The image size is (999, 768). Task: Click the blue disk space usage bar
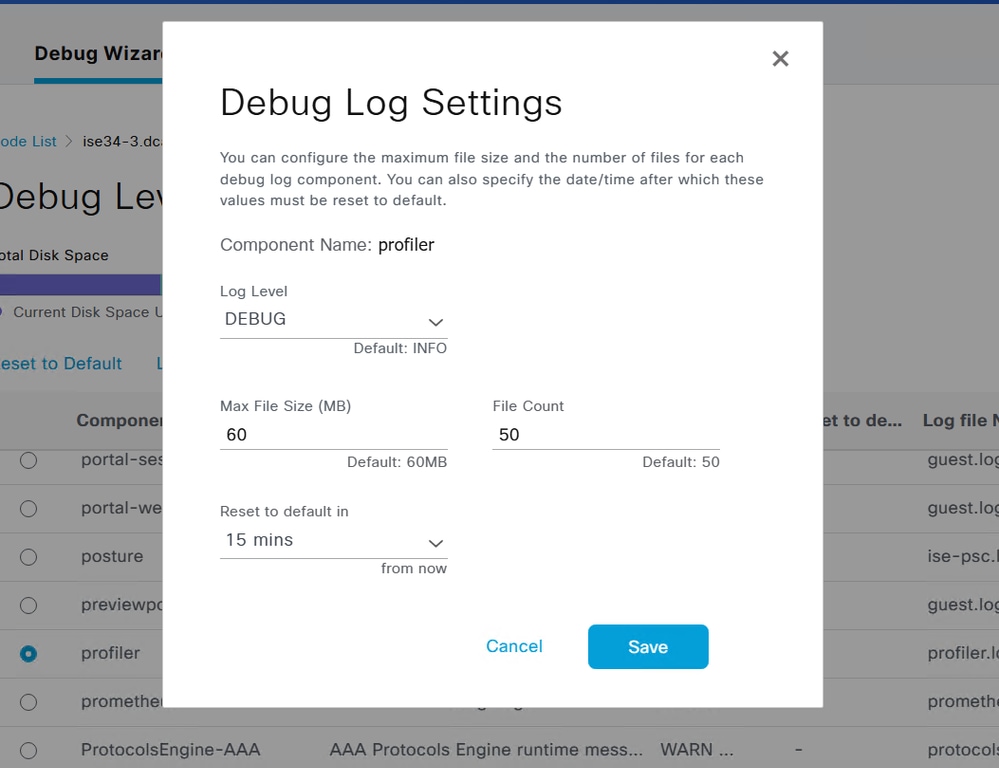[x=80, y=284]
